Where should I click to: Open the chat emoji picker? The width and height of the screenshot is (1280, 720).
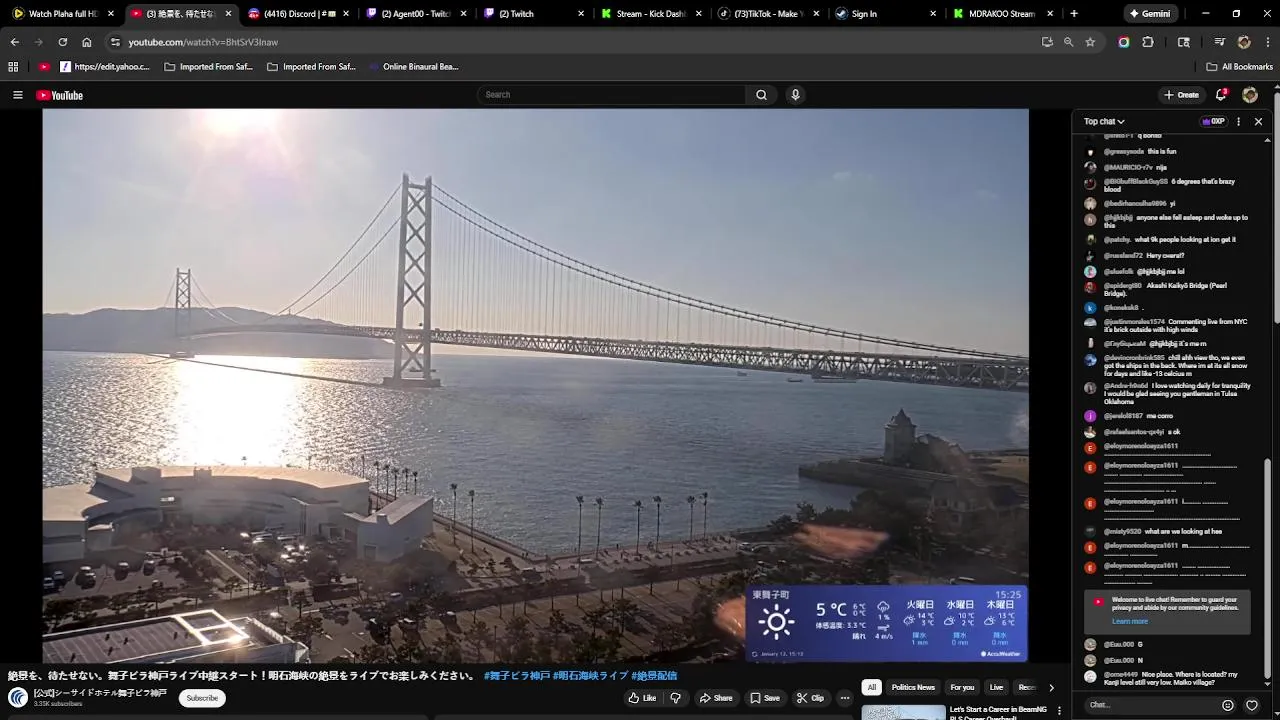1228,705
